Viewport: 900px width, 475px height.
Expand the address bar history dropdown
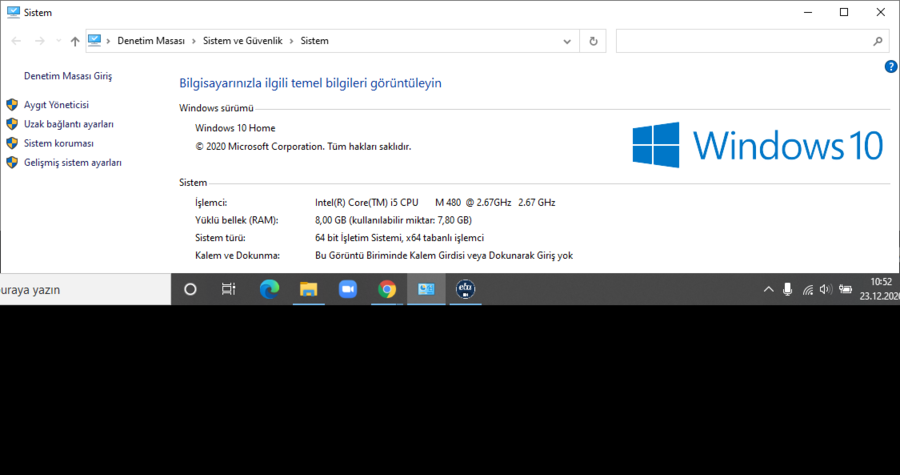click(567, 41)
